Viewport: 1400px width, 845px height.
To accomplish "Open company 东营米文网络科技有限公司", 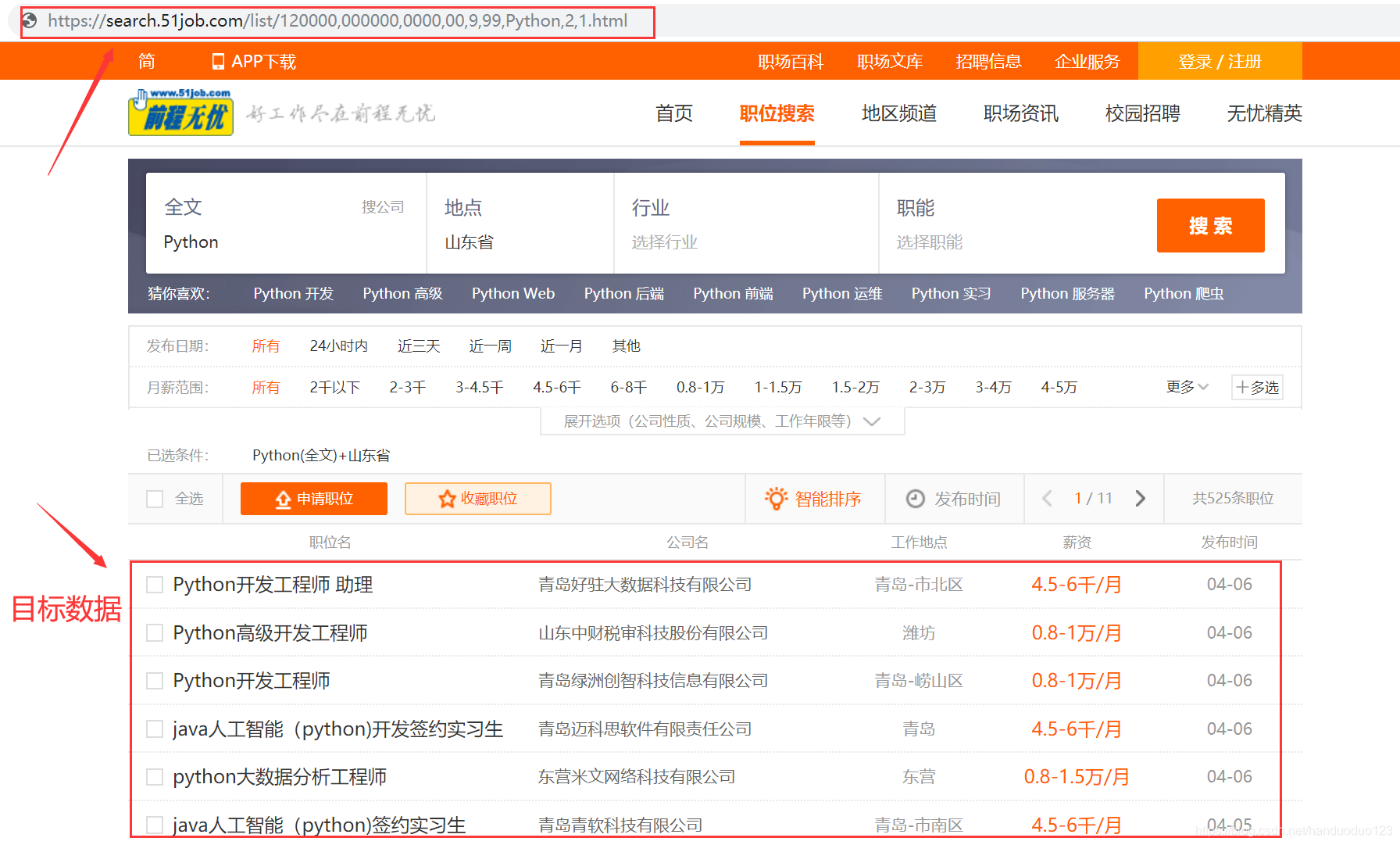I will coord(637,777).
